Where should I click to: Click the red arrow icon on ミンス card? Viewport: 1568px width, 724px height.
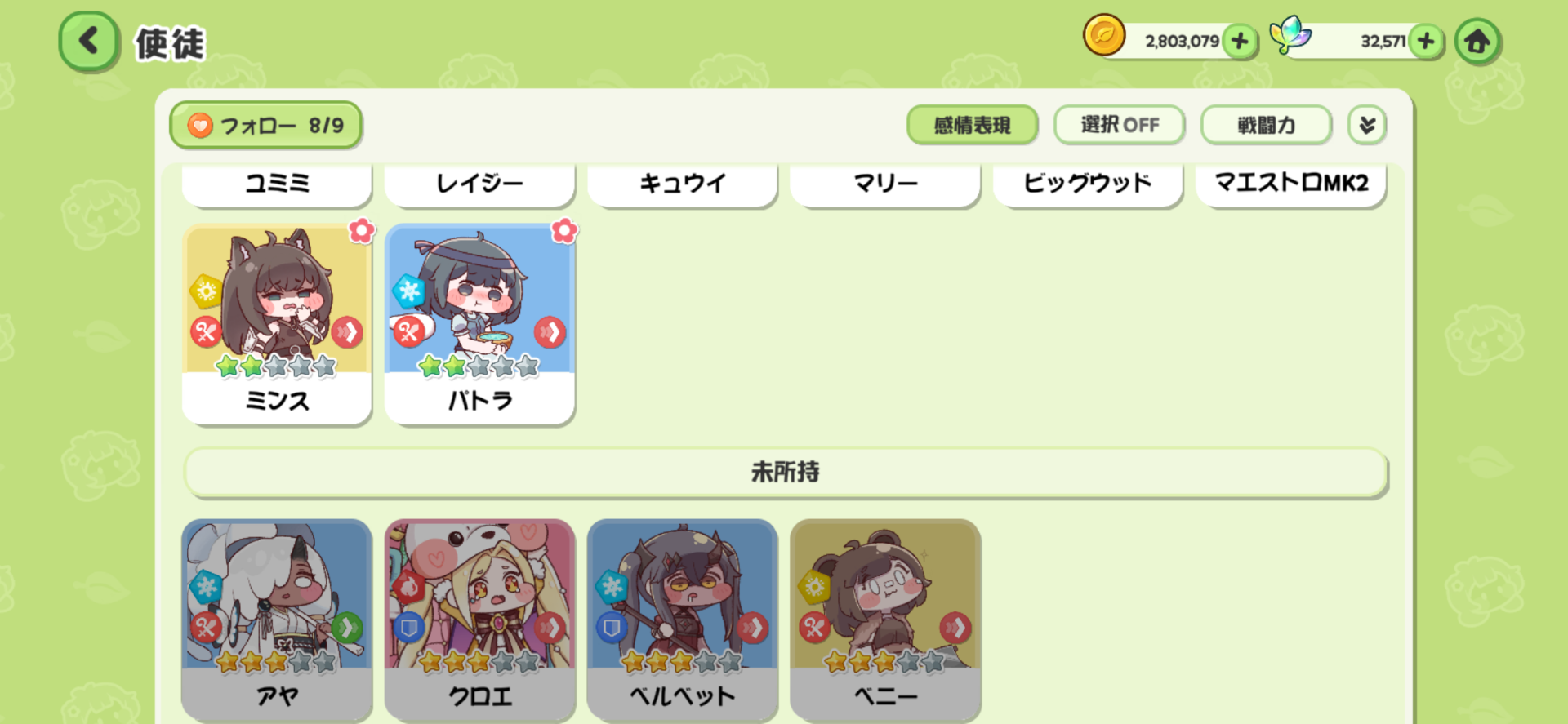point(348,332)
